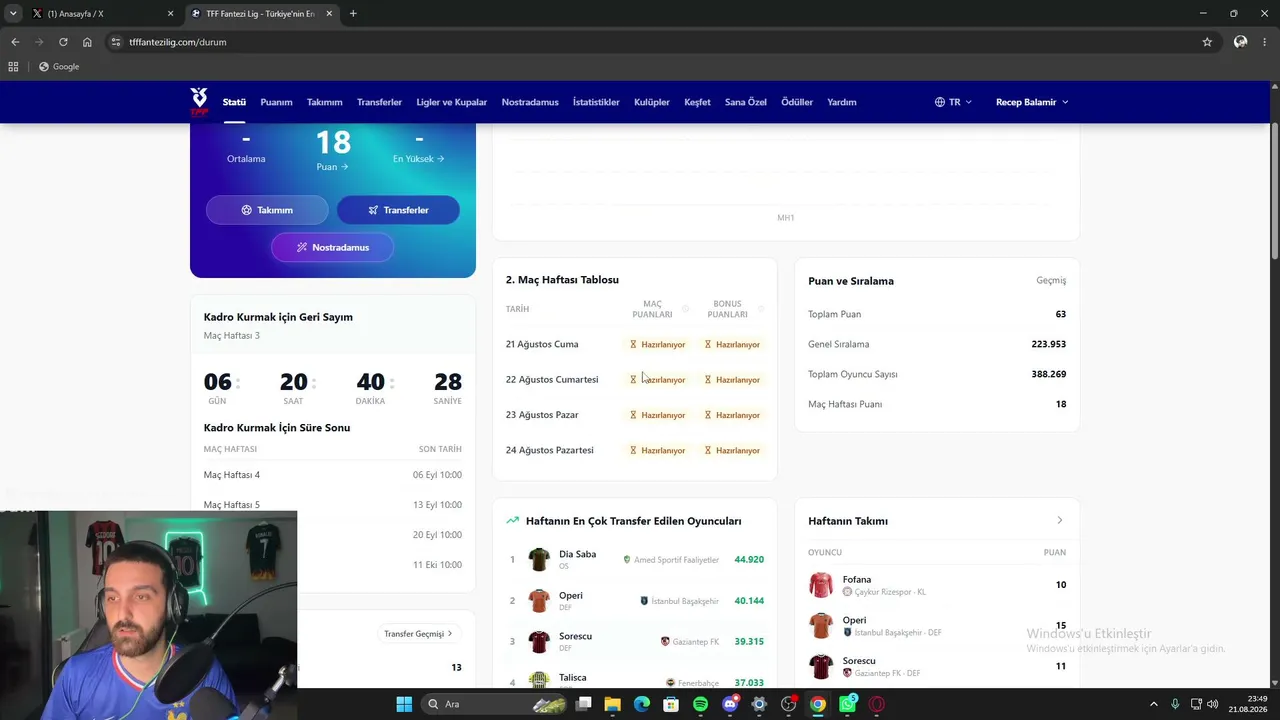The image size is (1280, 720).
Task: Click the Puan arrow link under 18
Action: [332, 167]
